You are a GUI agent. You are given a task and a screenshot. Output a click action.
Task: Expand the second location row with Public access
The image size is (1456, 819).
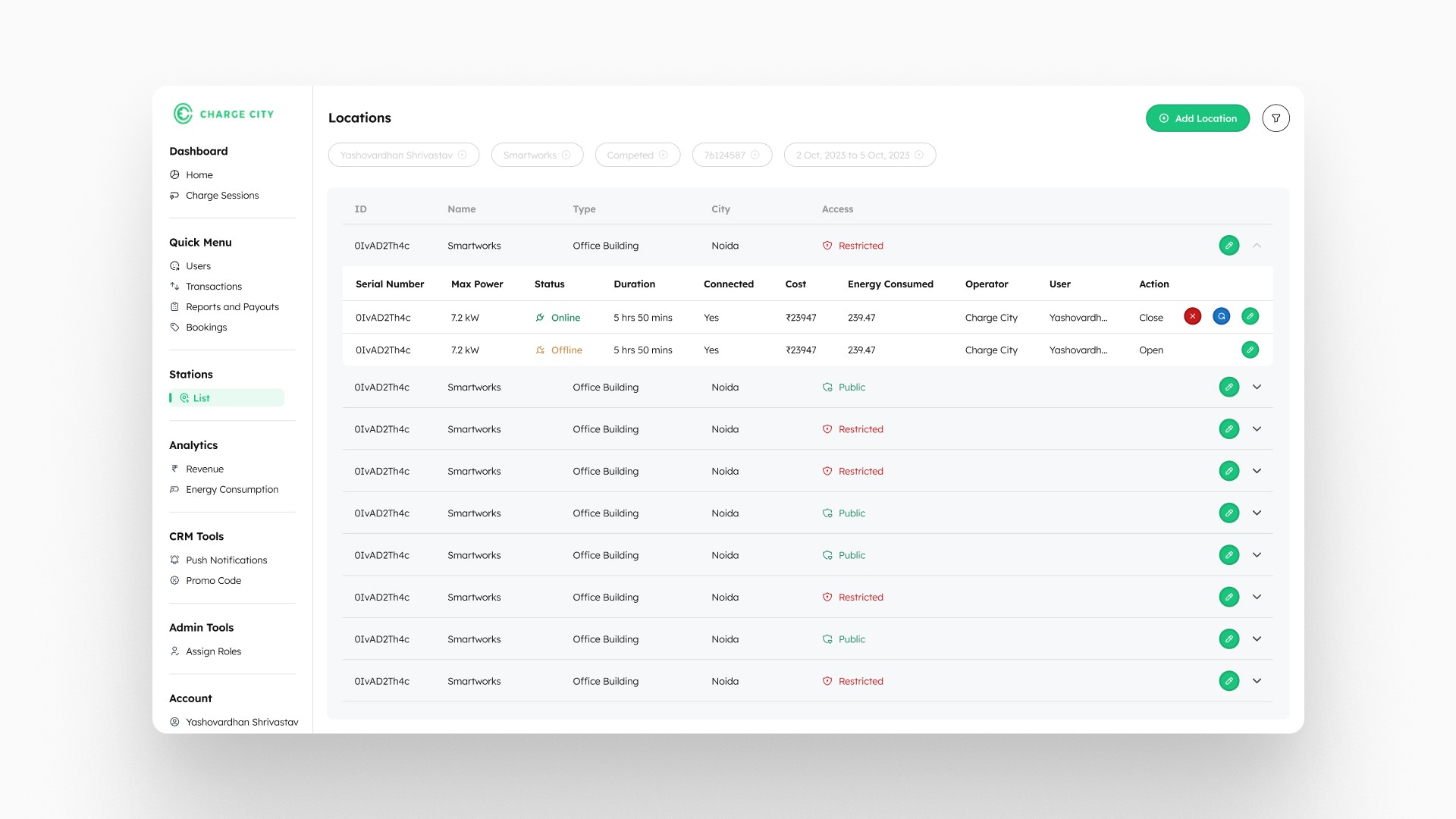click(x=1257, y=387)
